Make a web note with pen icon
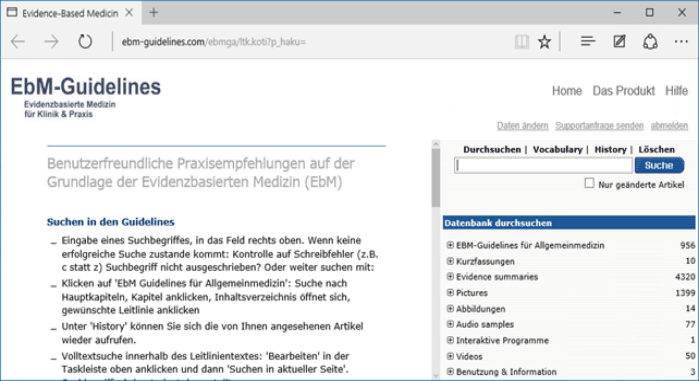Image resolution: width=699 pixels, height=381 pixels. [x=619, y=42]
